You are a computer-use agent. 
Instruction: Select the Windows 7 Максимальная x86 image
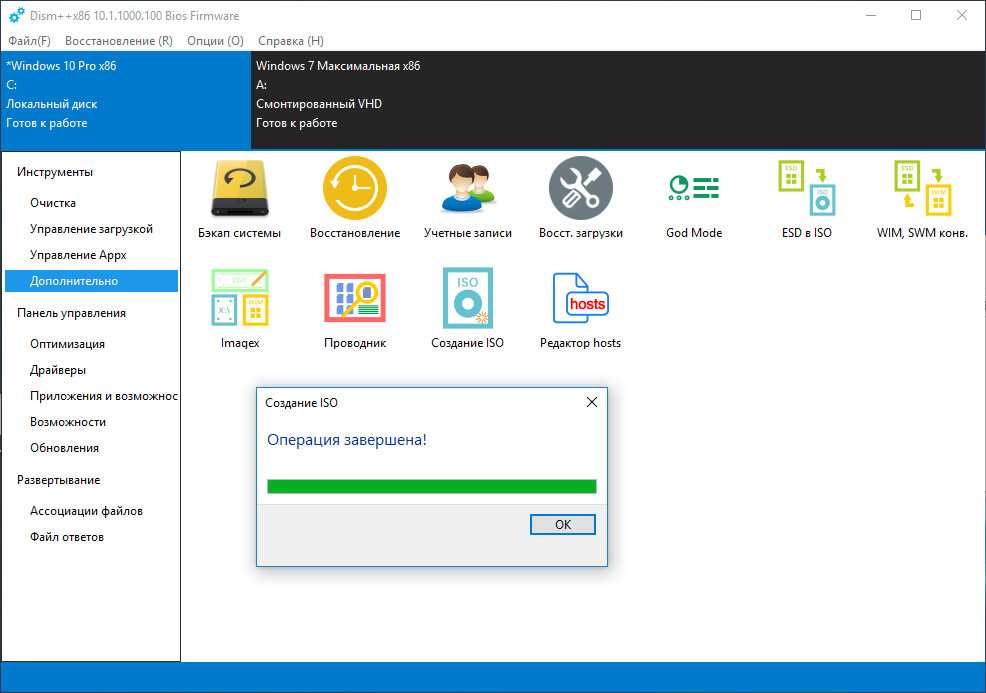click(x=338, y=66)
